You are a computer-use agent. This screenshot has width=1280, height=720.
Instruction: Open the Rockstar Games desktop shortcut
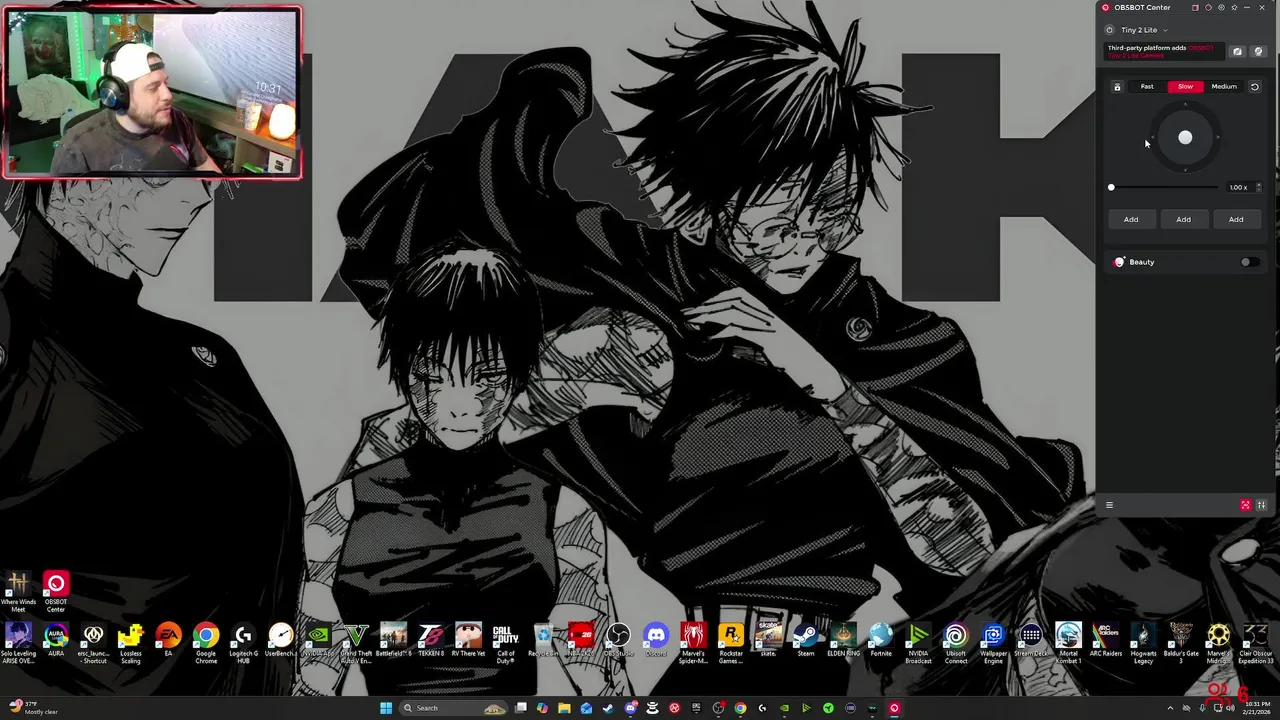tap(731, 642)
